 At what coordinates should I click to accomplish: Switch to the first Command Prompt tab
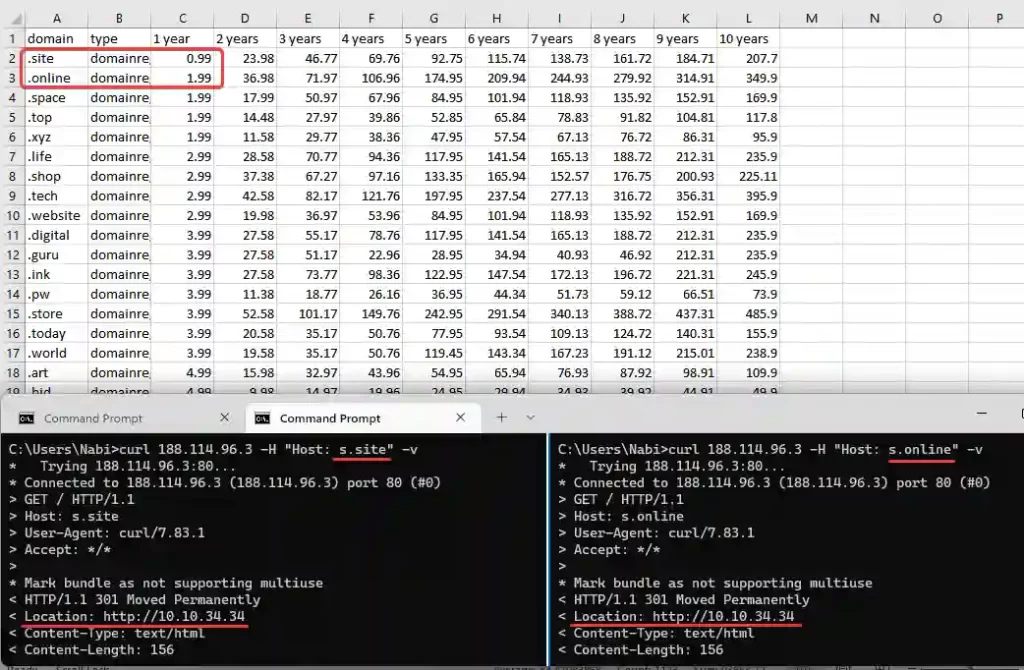point(122,419)
